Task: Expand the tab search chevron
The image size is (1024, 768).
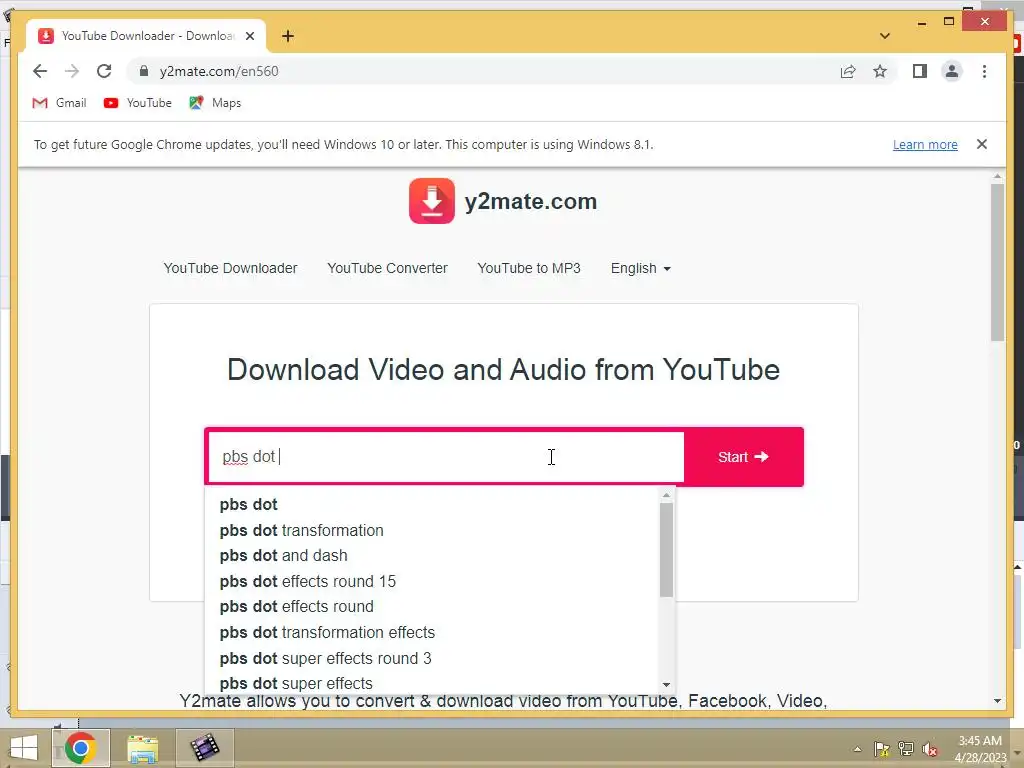Action: click(x=885, y=36)
